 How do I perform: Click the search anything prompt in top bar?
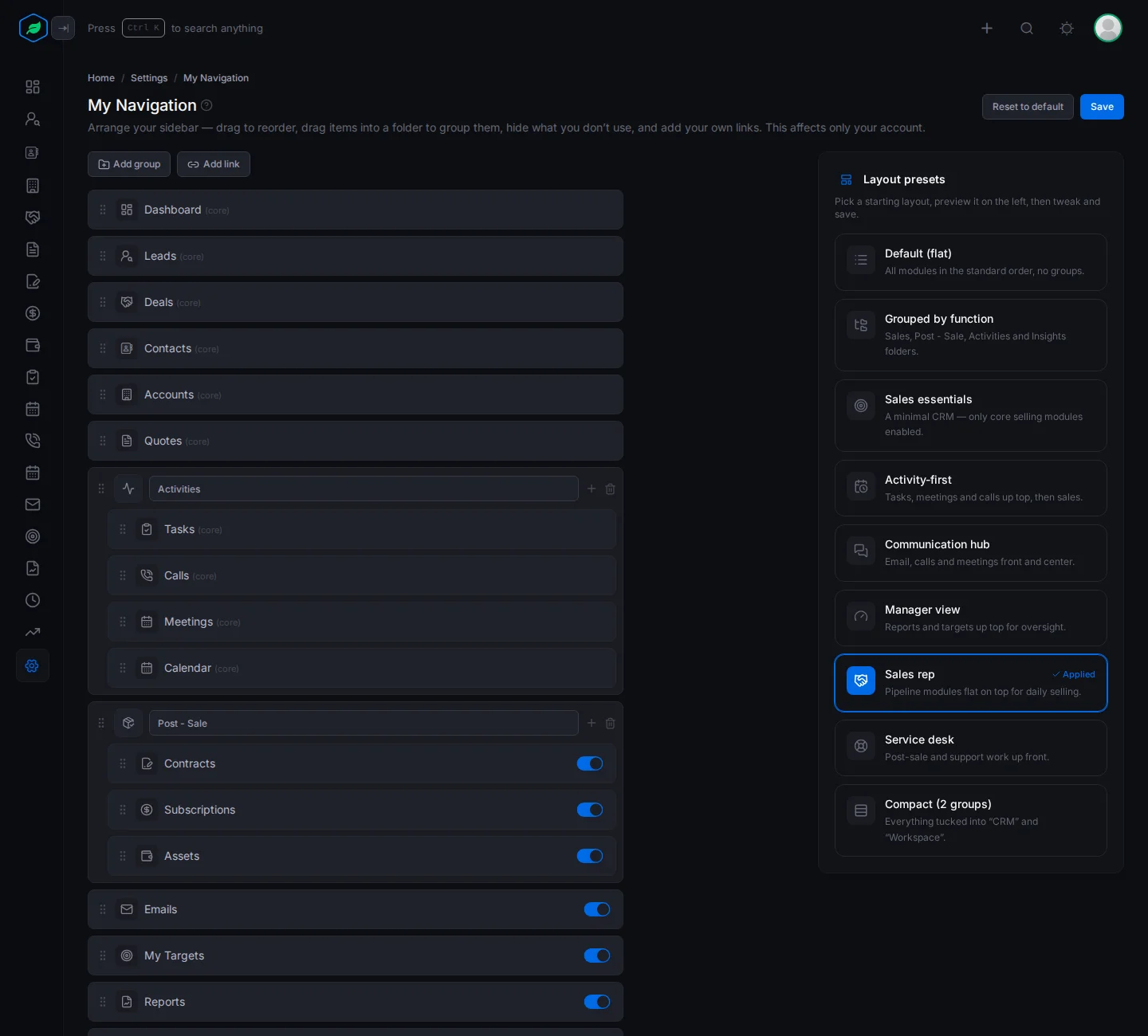pos(175,28)
